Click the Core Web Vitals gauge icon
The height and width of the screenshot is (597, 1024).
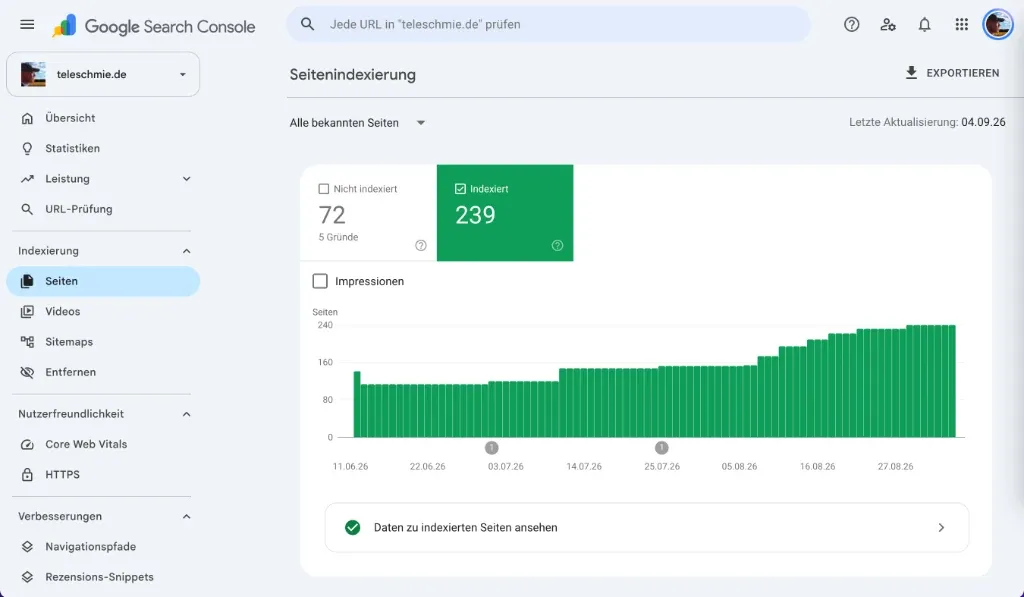click(27, 444)
